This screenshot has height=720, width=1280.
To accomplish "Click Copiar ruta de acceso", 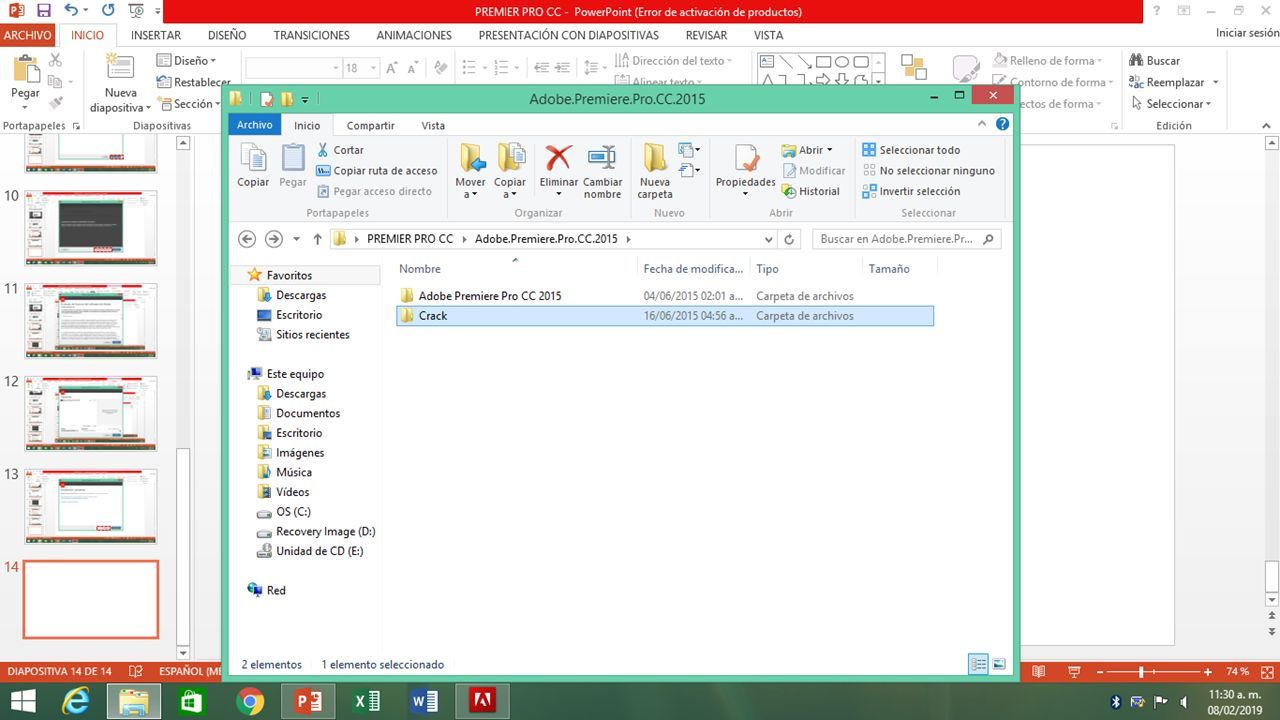I will tap(377, 171).
